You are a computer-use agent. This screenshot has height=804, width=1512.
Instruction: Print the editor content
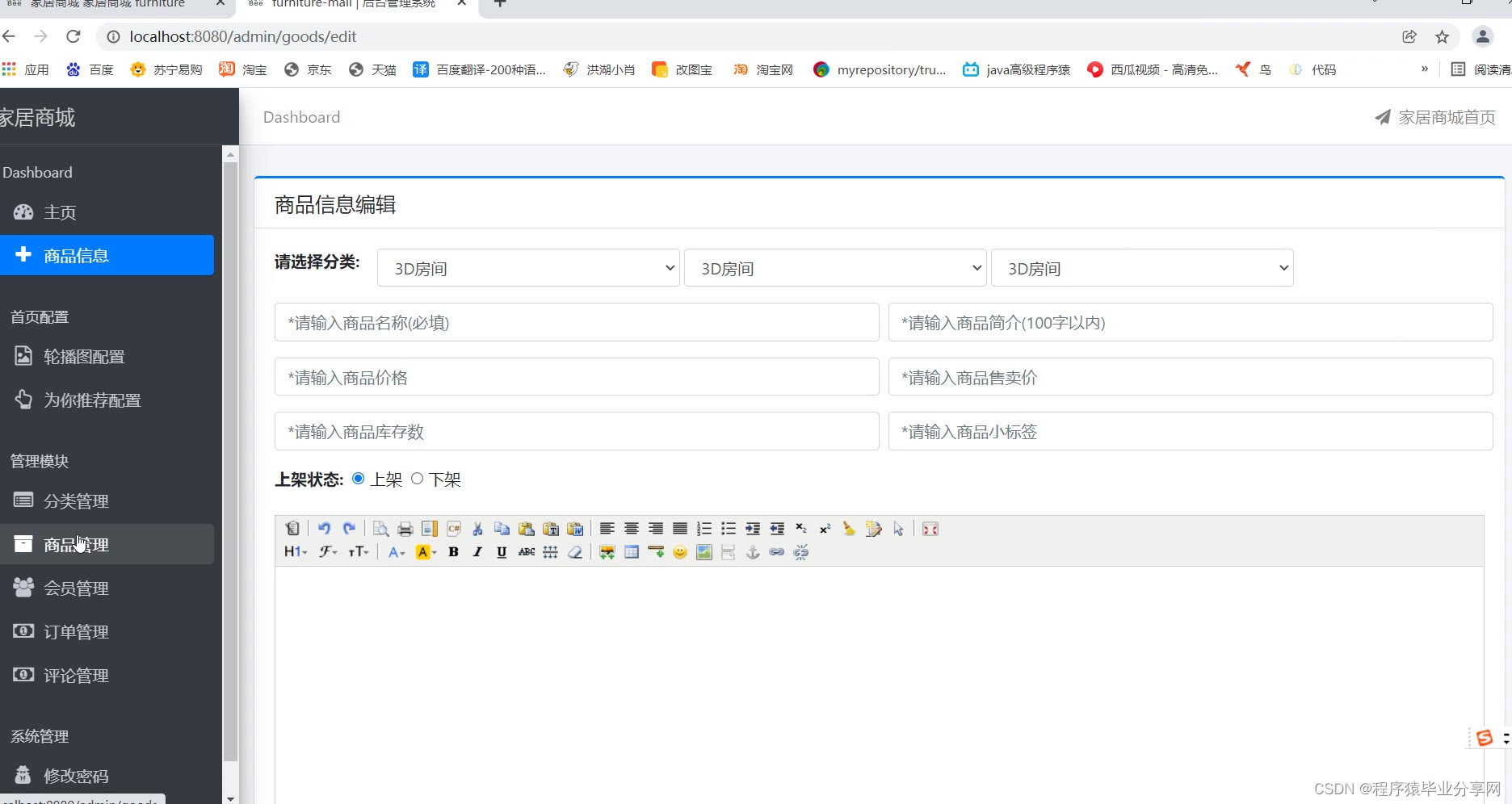coord(405,529)
